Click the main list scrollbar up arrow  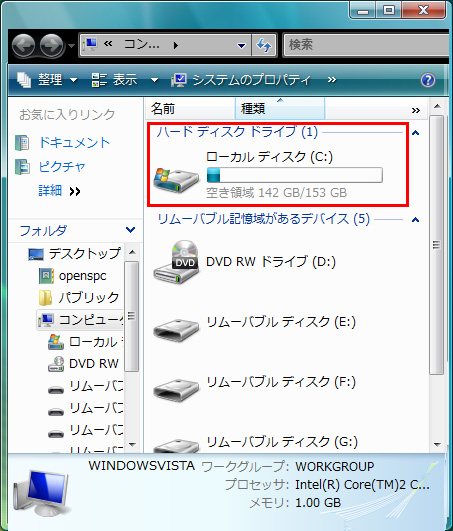pos(437,106)
